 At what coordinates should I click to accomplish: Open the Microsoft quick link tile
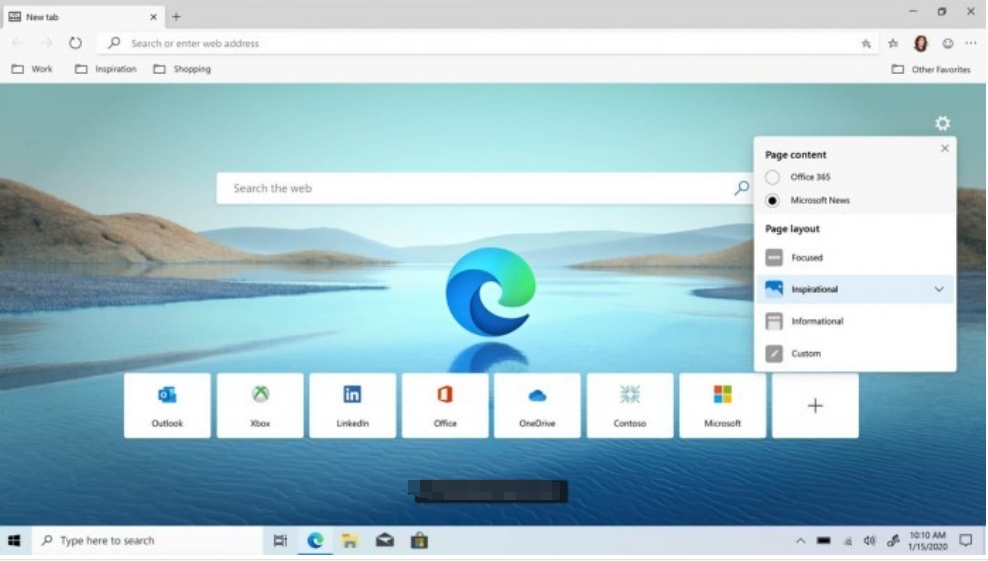(723, 405)
